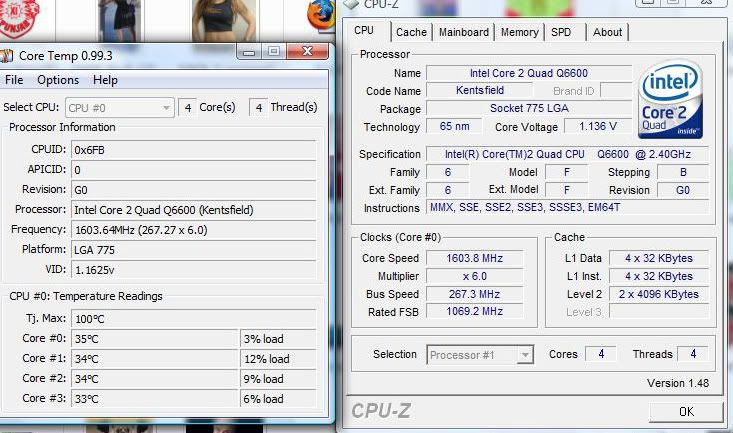Click the Intel Core 2 Quad logo

(670, 99)
